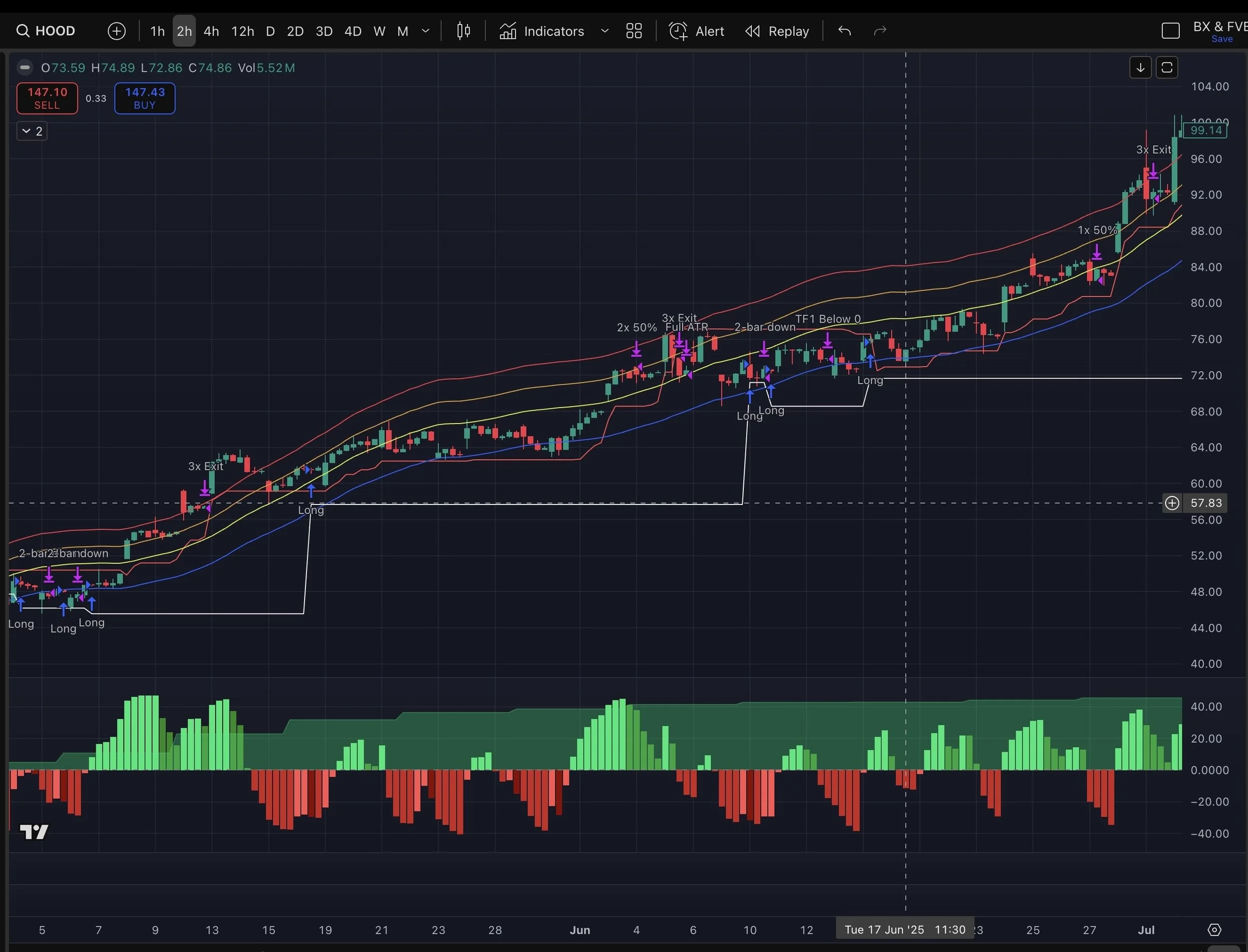Viewport: 1248px width, 952px height.
Task: Open the layout grid templates icon
Action: tap(634, 30)
